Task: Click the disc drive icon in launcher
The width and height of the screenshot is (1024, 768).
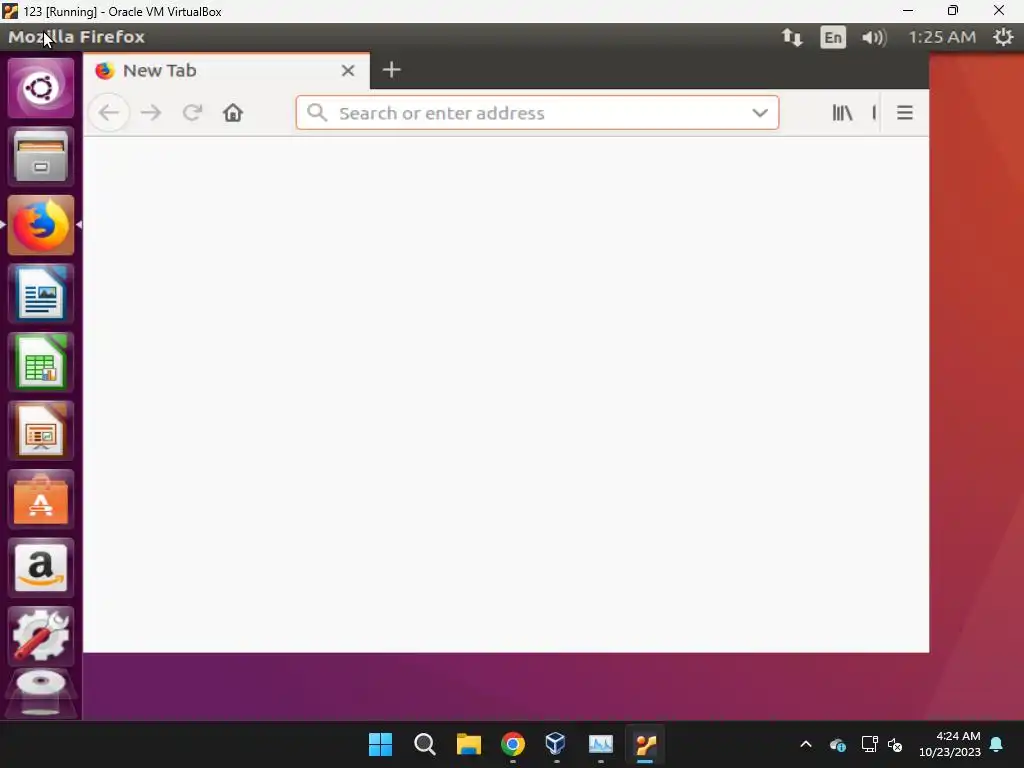Action: coord(40,694)
